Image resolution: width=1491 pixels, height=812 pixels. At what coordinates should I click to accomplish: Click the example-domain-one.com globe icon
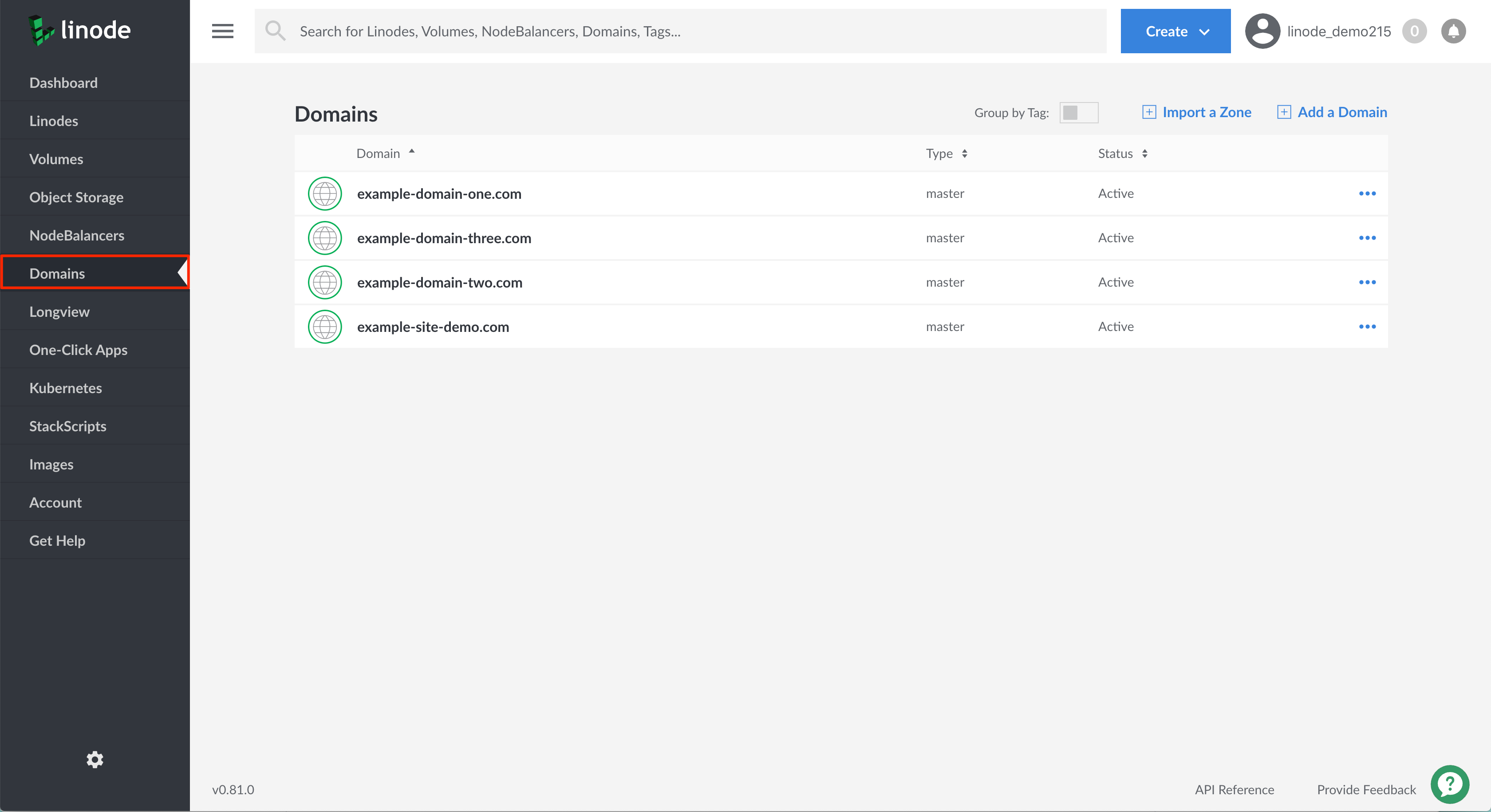coord(325,193)
